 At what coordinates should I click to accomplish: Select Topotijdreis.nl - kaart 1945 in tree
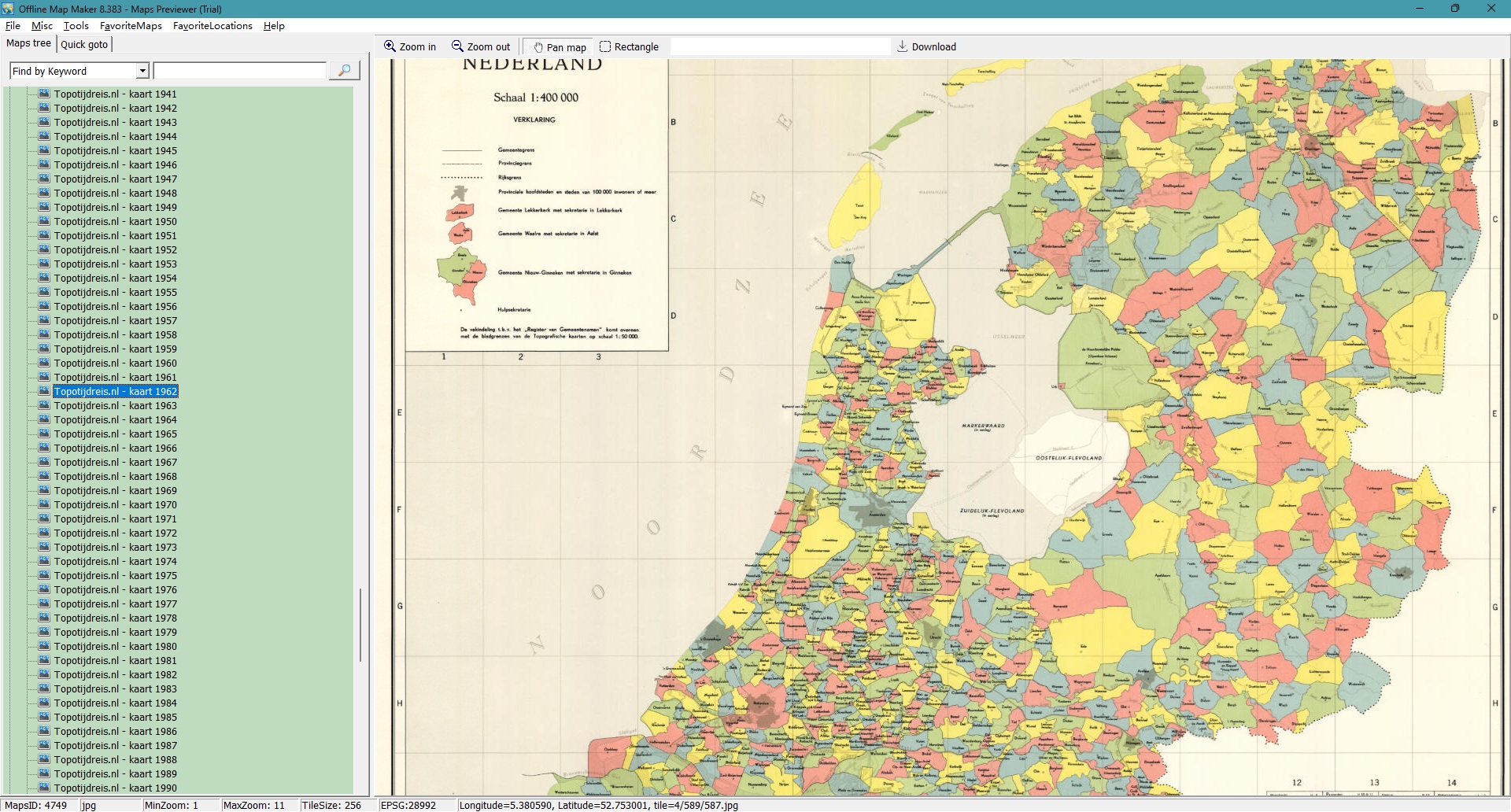115,151
